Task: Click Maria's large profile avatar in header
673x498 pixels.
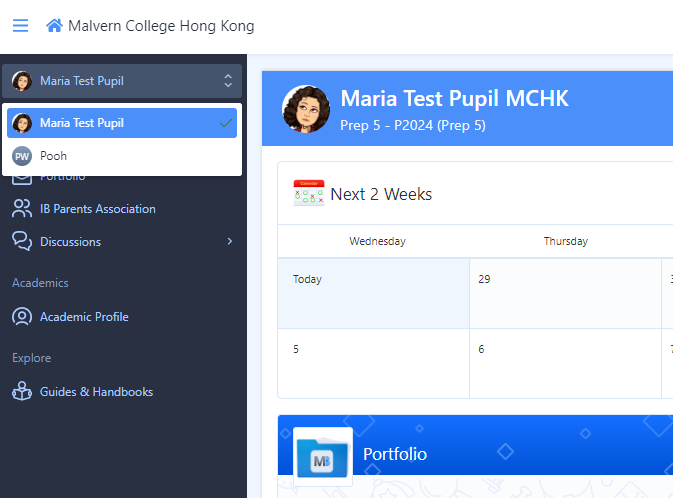Action: click(306, 109)
